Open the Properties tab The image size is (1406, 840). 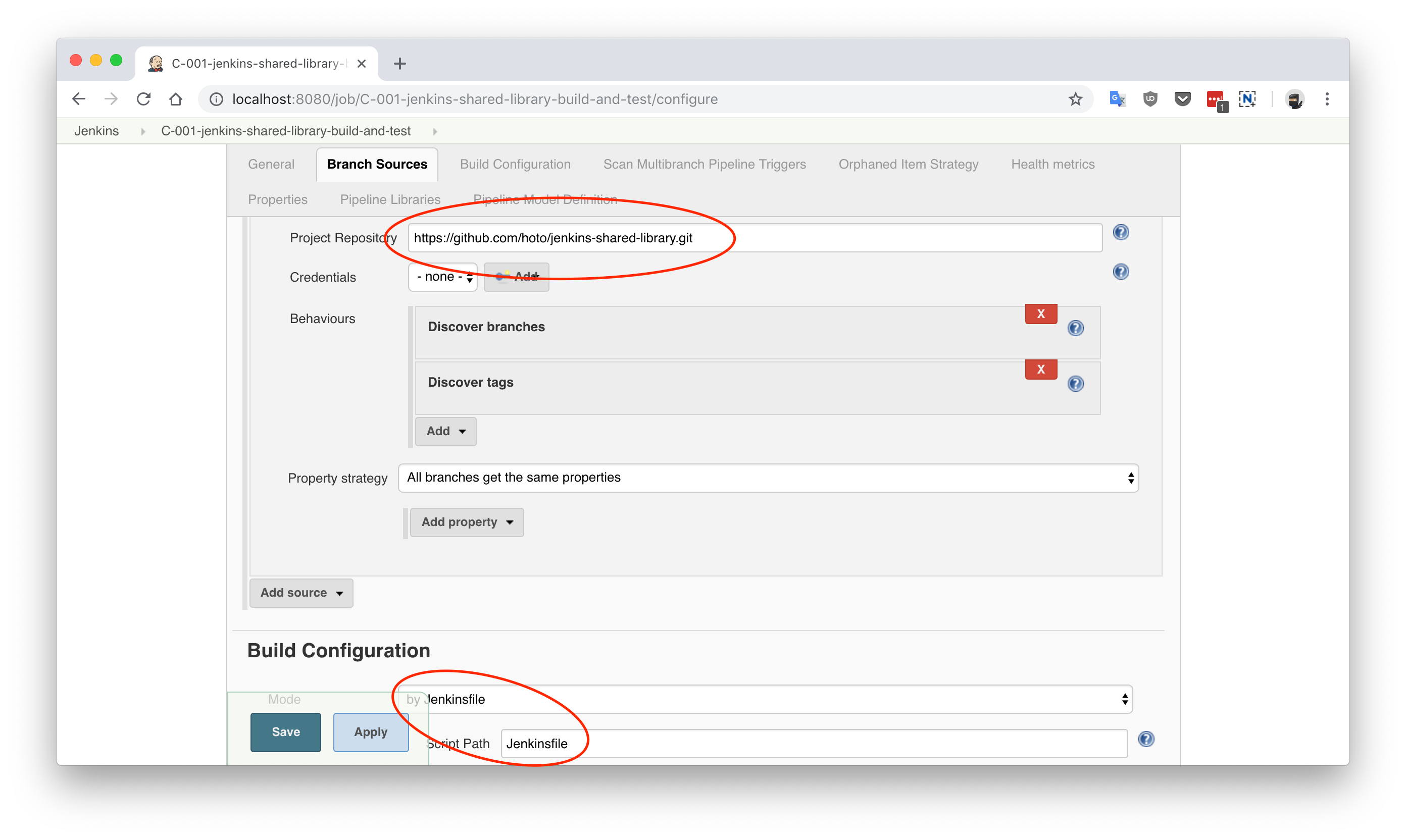277,200
